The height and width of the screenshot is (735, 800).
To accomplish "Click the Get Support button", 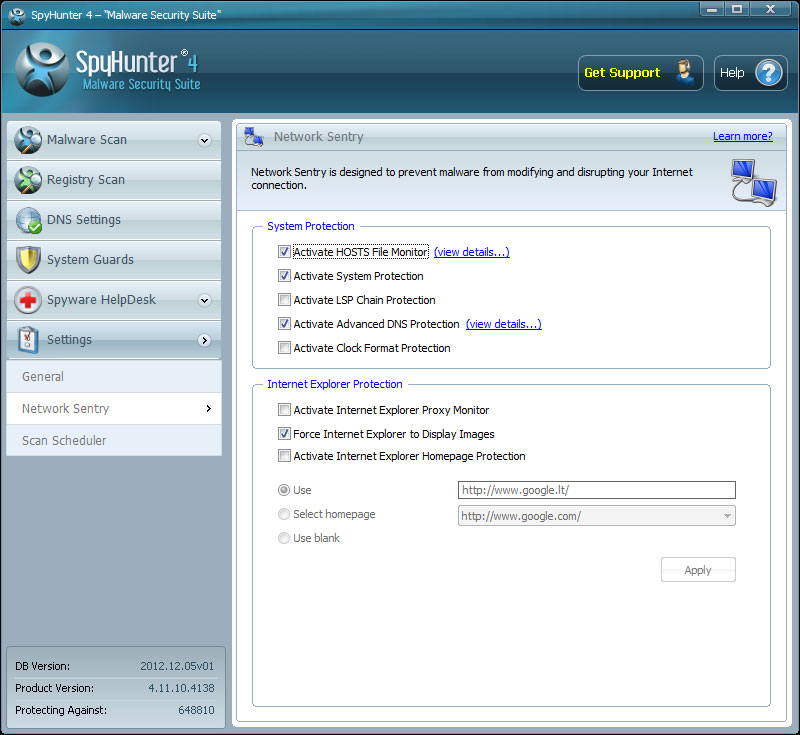I will pos(640,73).
